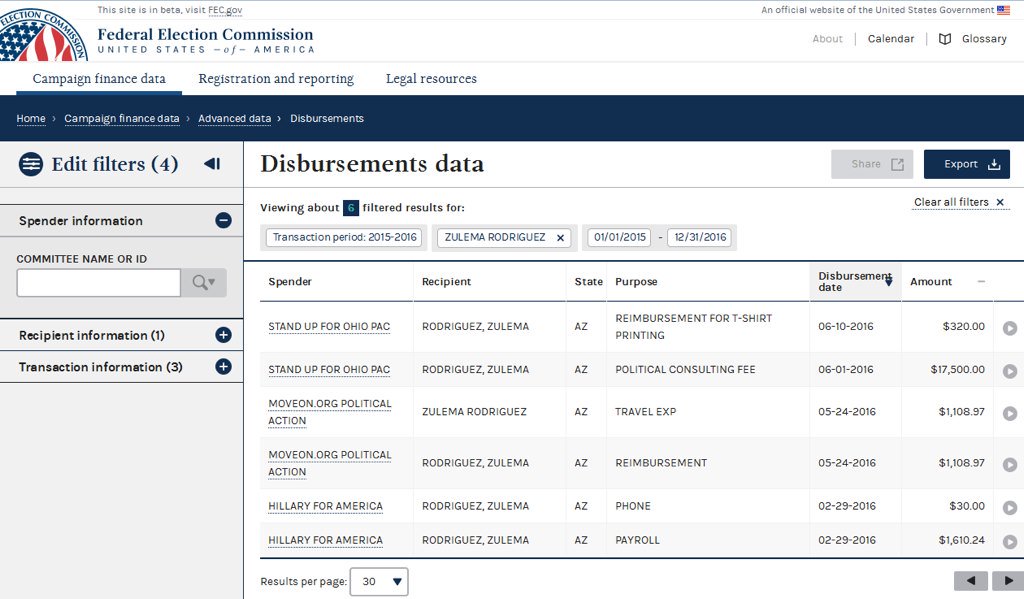This screenshot has width=1024, height=599.
Task: Open details arrow for $320.00 row
Action: pyautogui.click(x=1010, y=328)
